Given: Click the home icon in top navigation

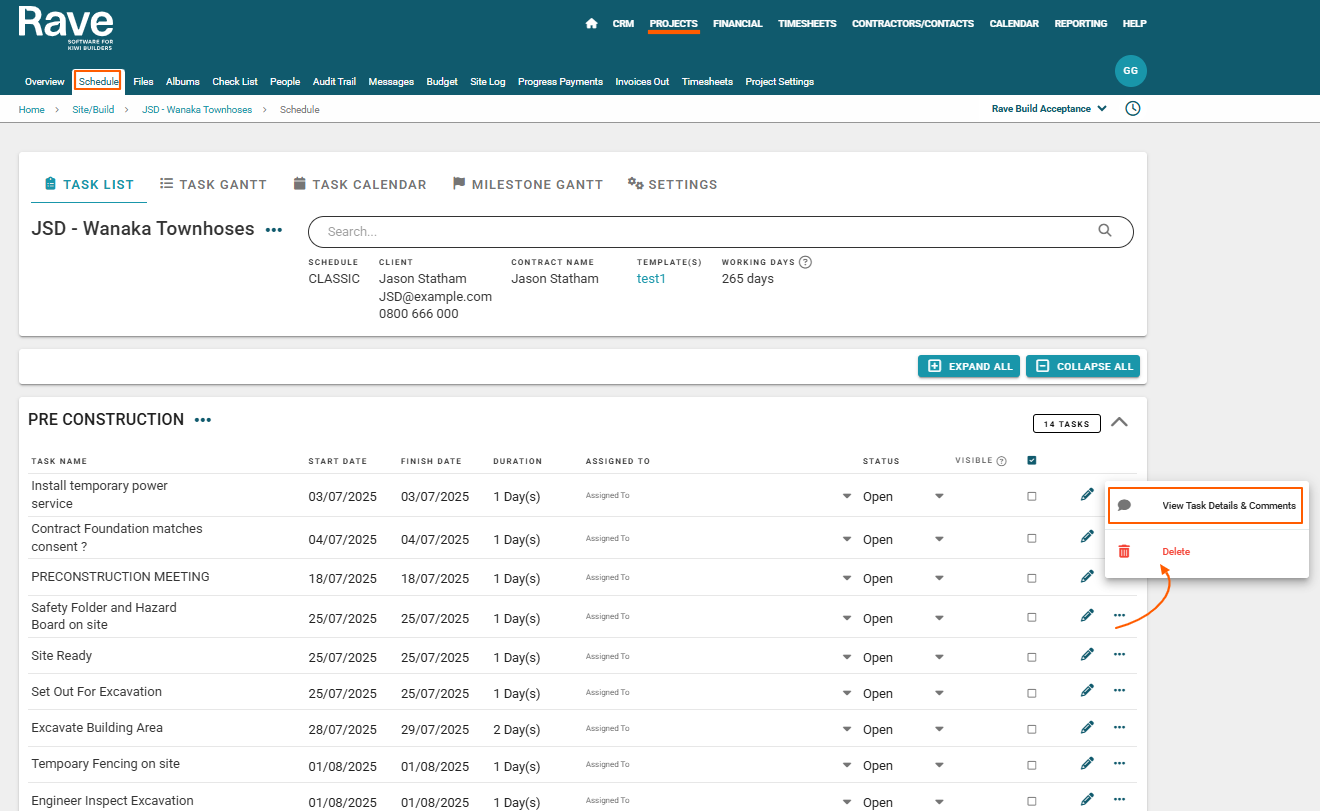Looking at the screenshot, I should pyautogui.click(x=591, y=24).
